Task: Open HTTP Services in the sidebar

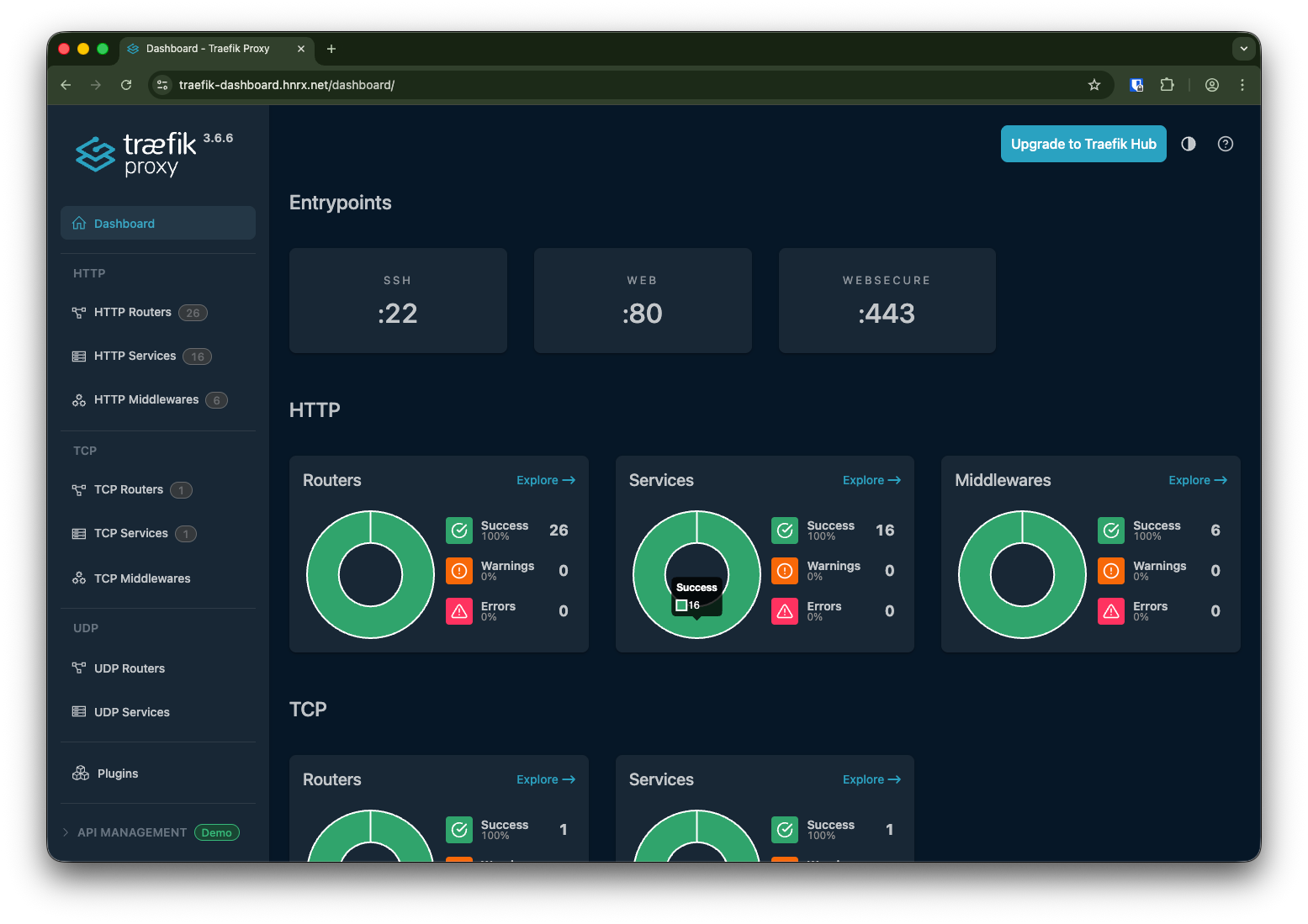Action: [x=135, y=356]
